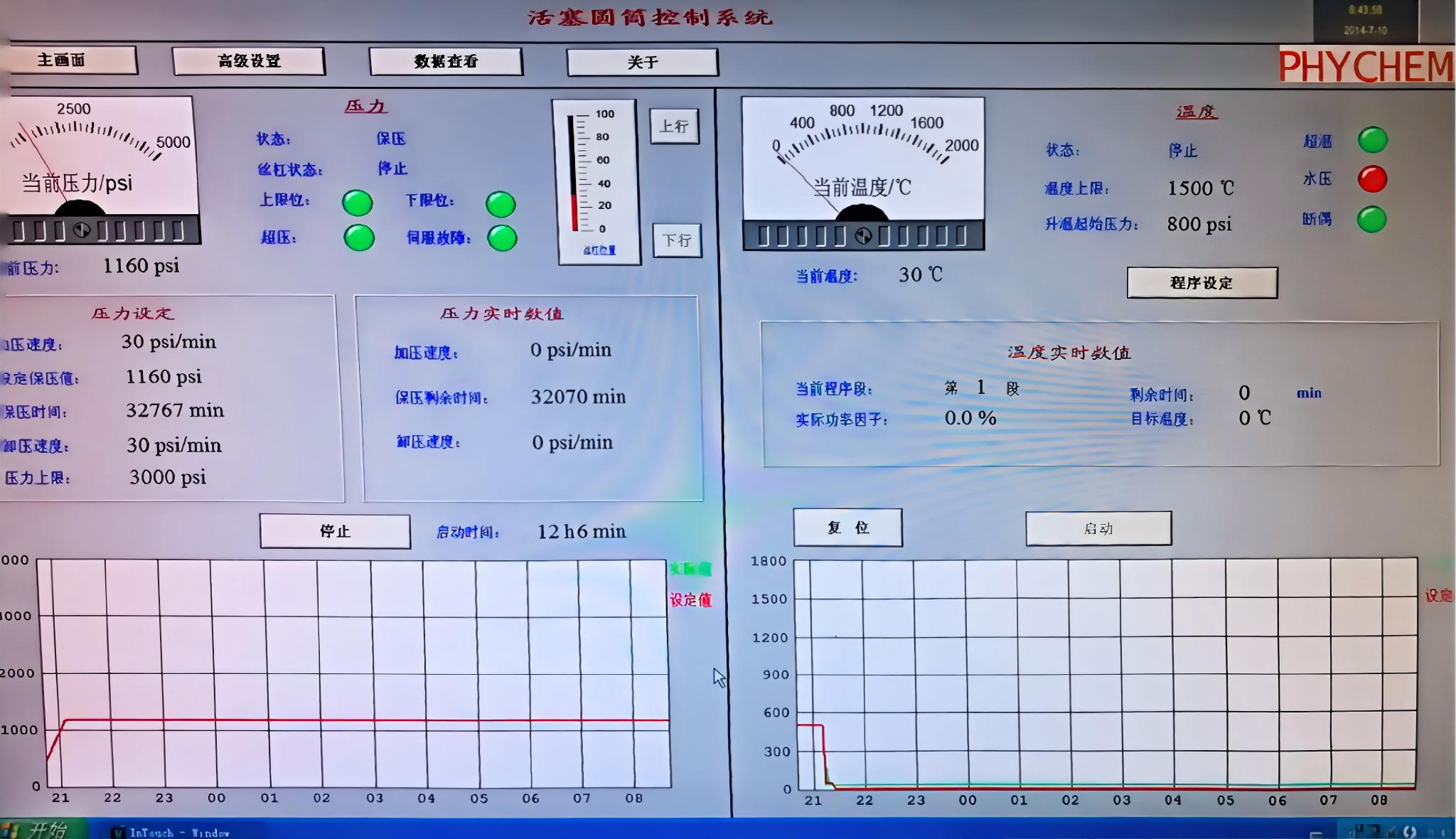Click the Windows 开始 start button
This screenshot has height=839, width=1456.
click(43, 830)
